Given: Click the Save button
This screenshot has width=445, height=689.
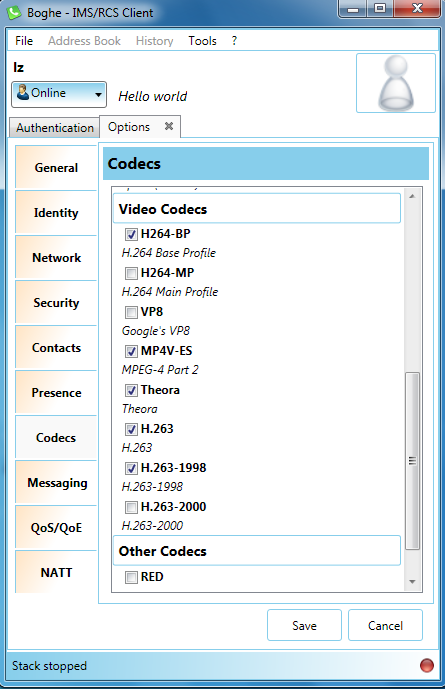Looking at the screenshot, I should click(x=304, y=625).
